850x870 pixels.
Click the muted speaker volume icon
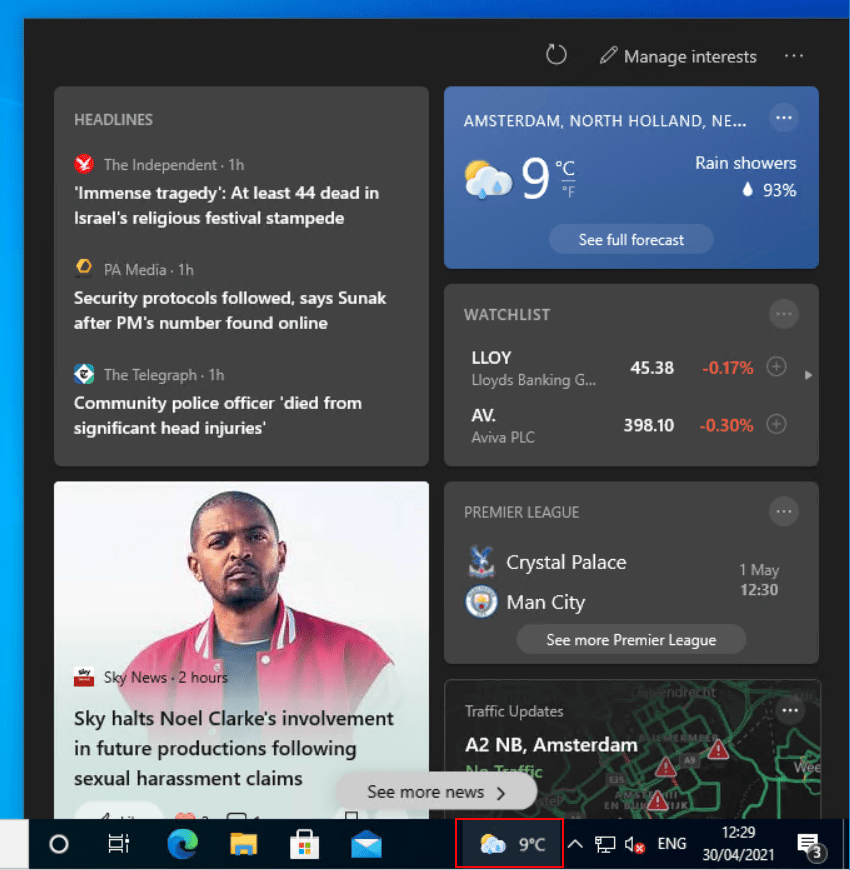tap(634, 844)
